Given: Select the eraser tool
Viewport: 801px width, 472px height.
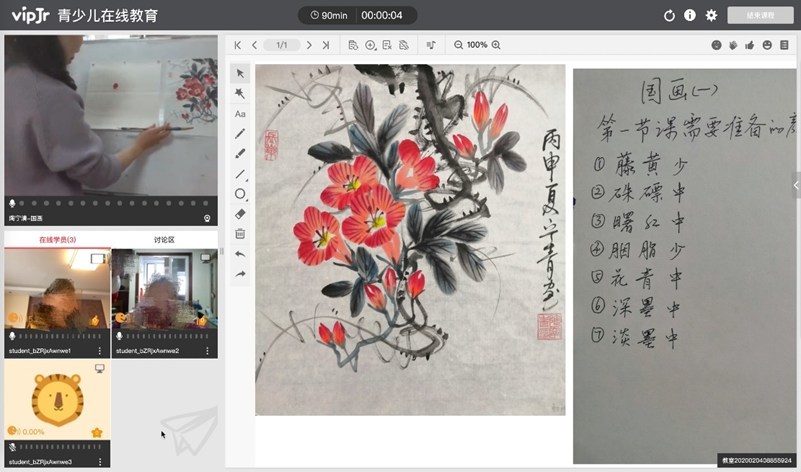Looking at the screenshot, I should tap(240, 214).
